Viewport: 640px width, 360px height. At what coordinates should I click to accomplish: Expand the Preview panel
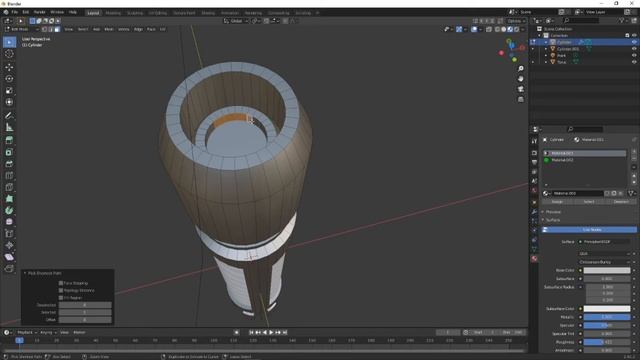point(553,212)
